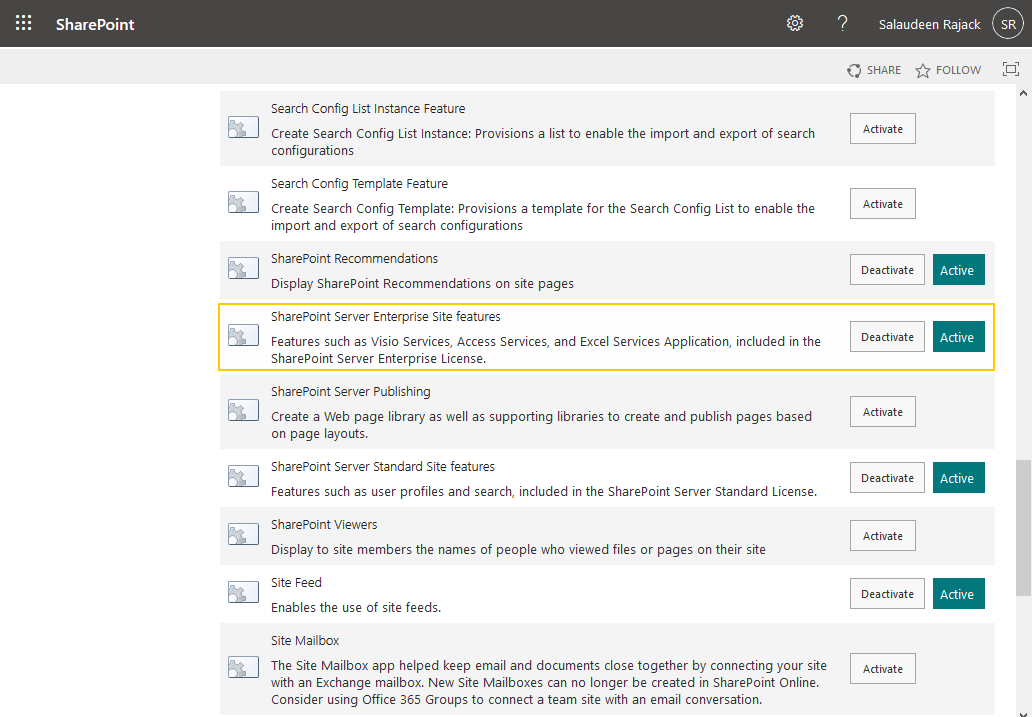Click the SharePoint Viewers feature icon
Viewport: 1032px width, 717px height.
(243, 535)
